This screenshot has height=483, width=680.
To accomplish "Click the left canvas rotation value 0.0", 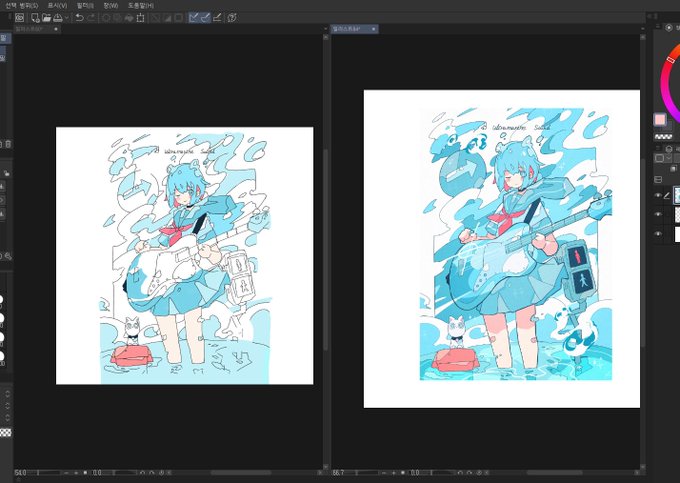I will click(x=97, y=473).
